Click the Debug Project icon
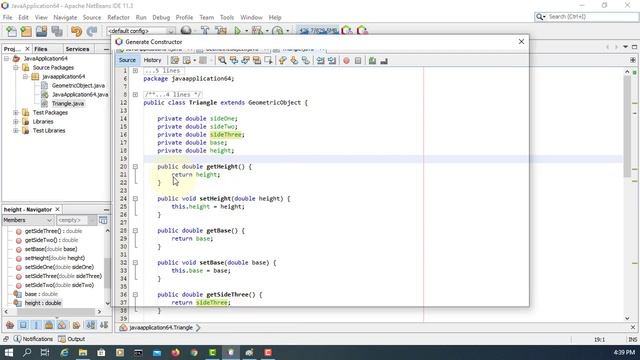This screenshot has height=360, width=640. coord(257,31)
